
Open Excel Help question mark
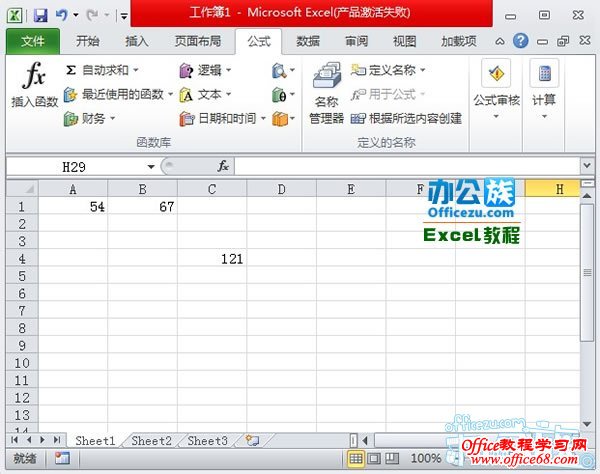[x=520, y=41]
